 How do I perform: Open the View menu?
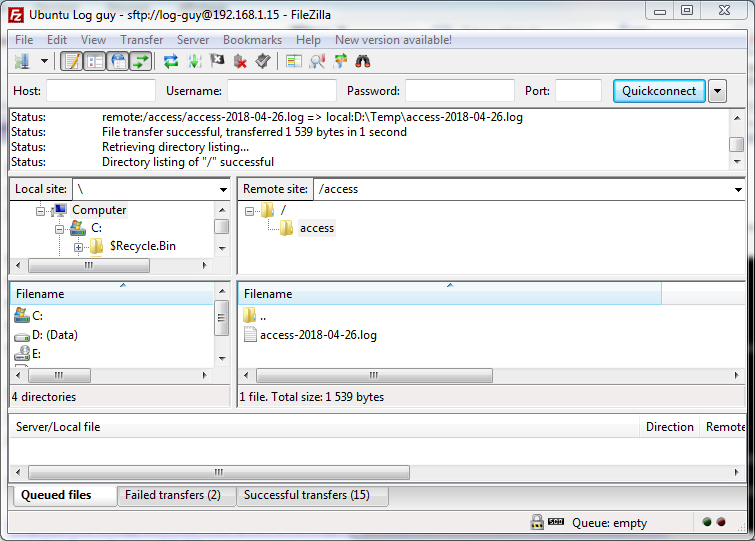(x=93, y=40)
